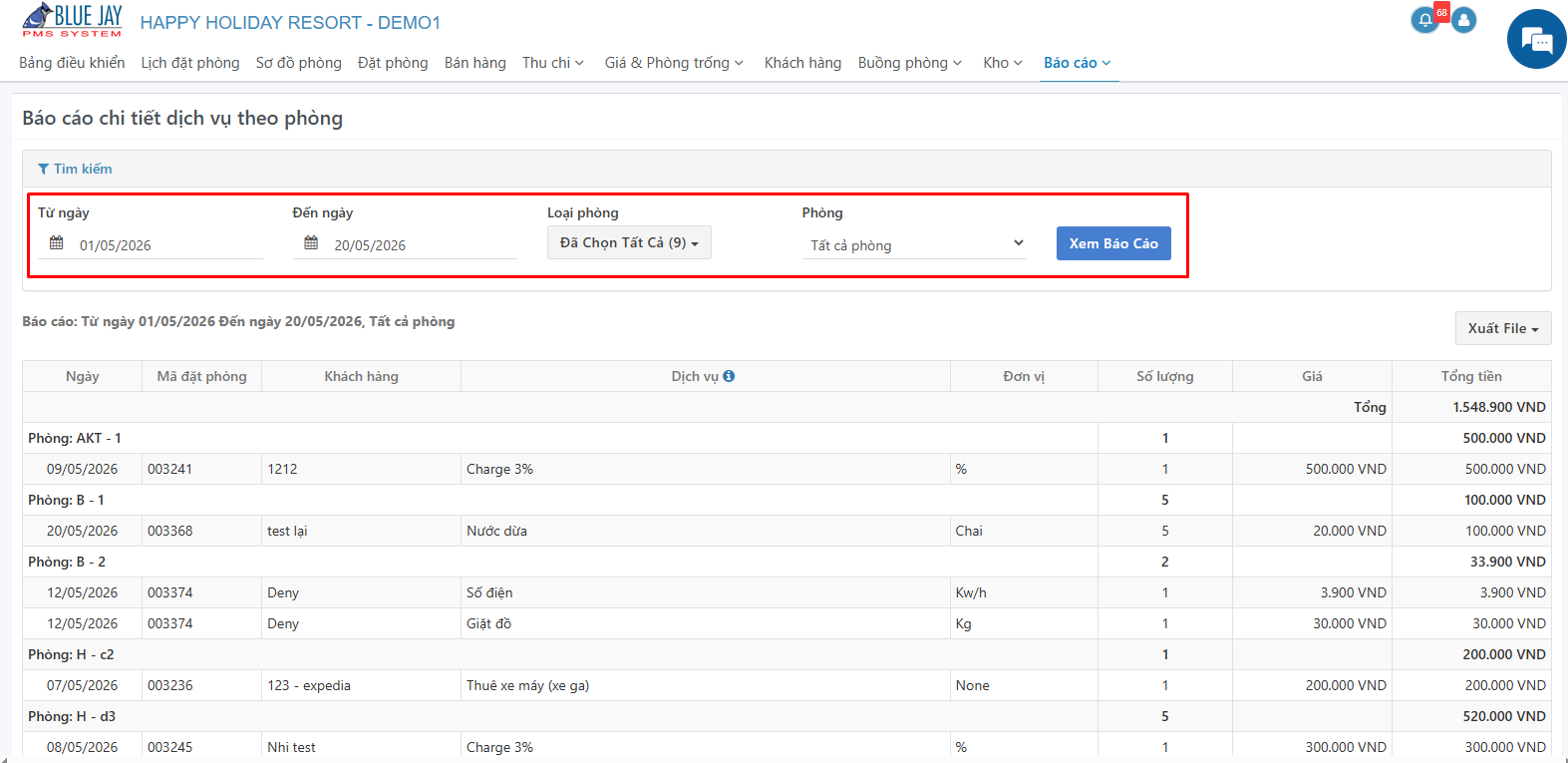Click the Tổng tiền column header

click(1471, 376)
